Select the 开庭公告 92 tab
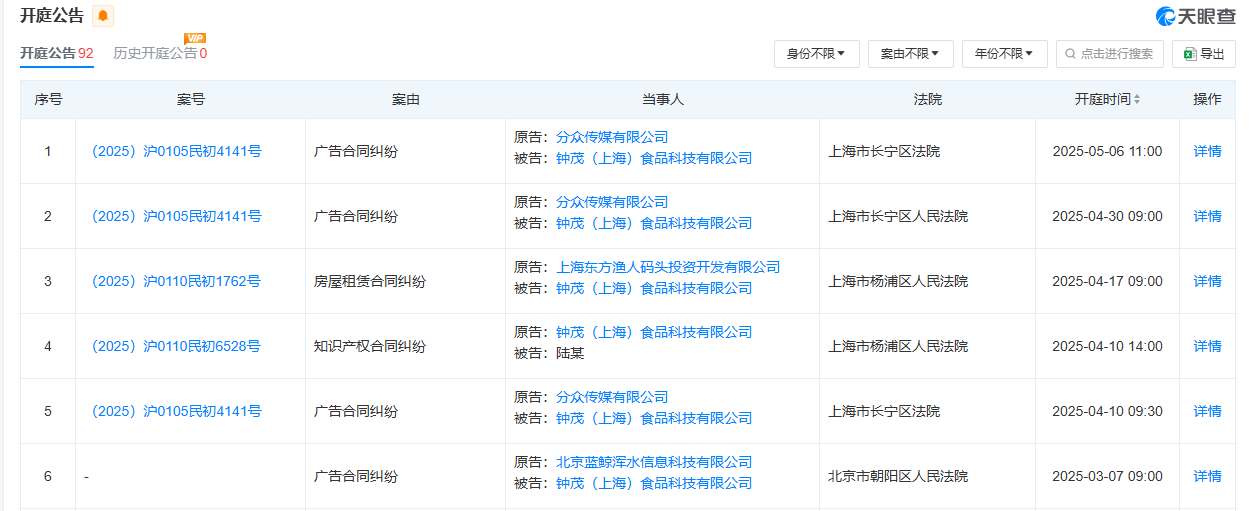This screenshot has width=1249, height=511. click(57, 53)
